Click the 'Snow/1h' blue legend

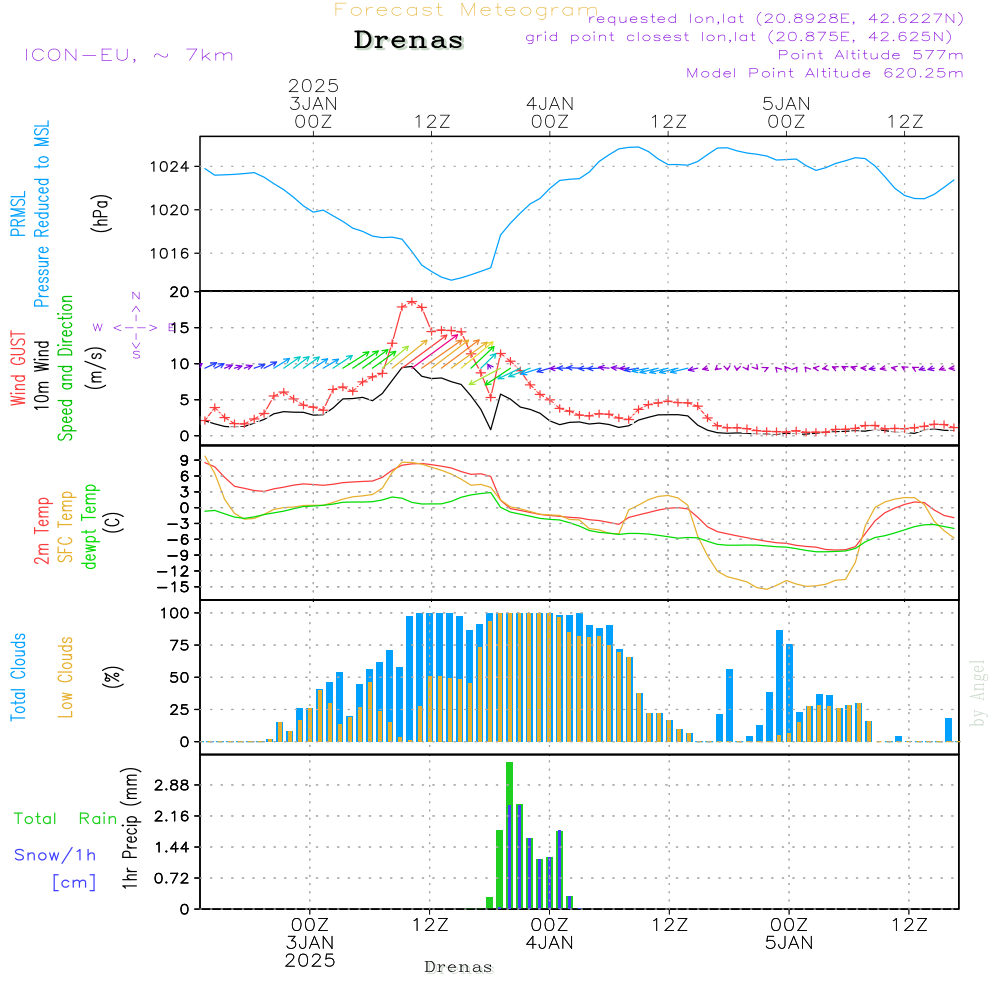click(x=55, y=855)
